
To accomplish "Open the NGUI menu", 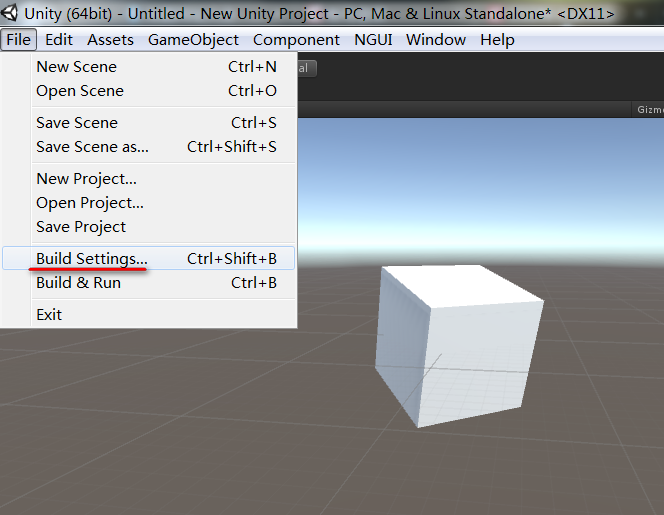I will point(373,40).
